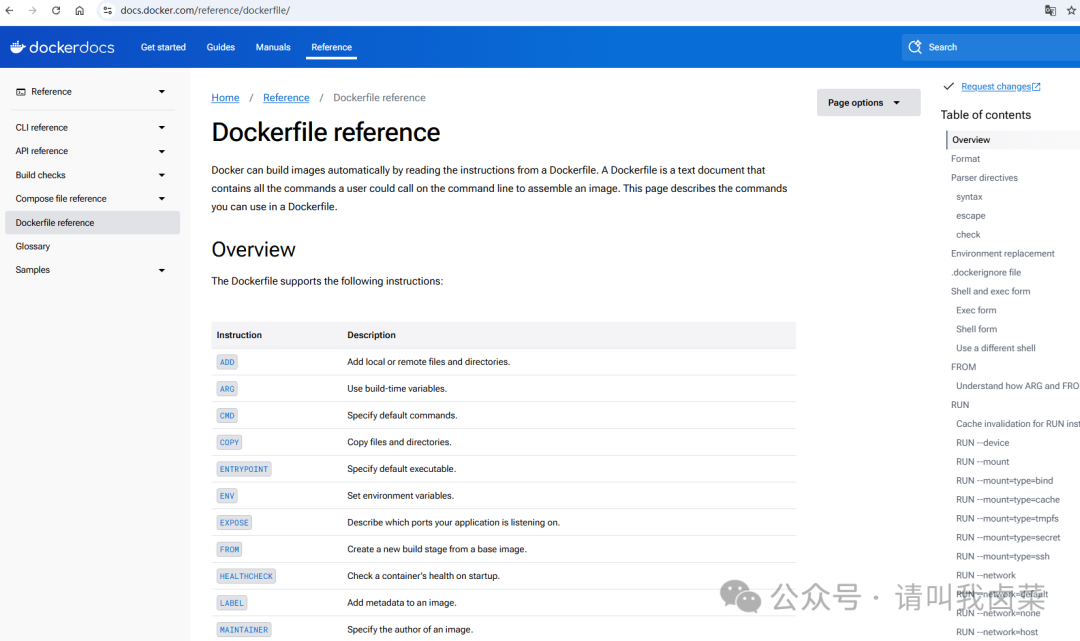Switch to the Manuals tab

coord(273,47)
